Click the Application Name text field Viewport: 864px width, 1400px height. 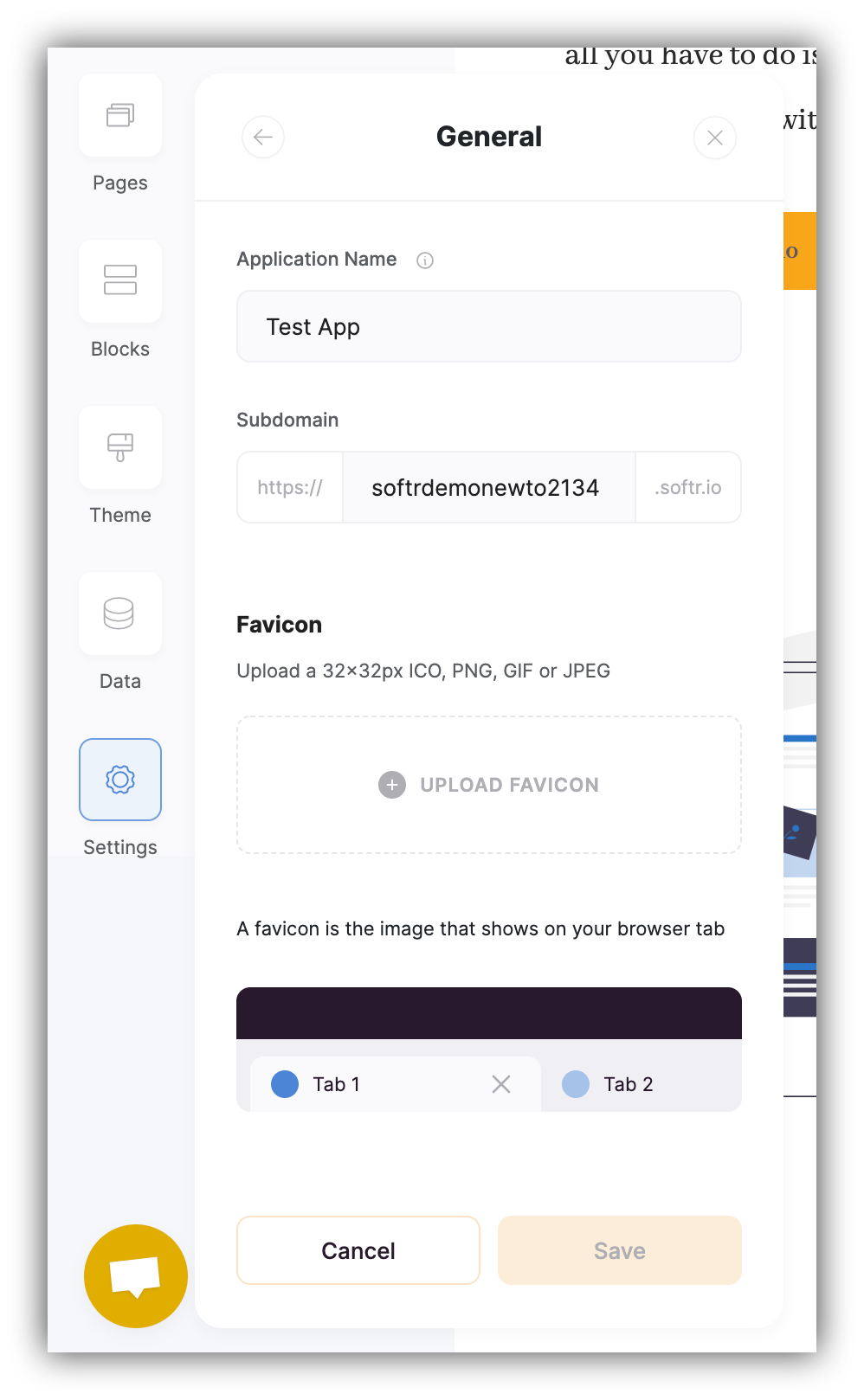[x=489, y=326]
